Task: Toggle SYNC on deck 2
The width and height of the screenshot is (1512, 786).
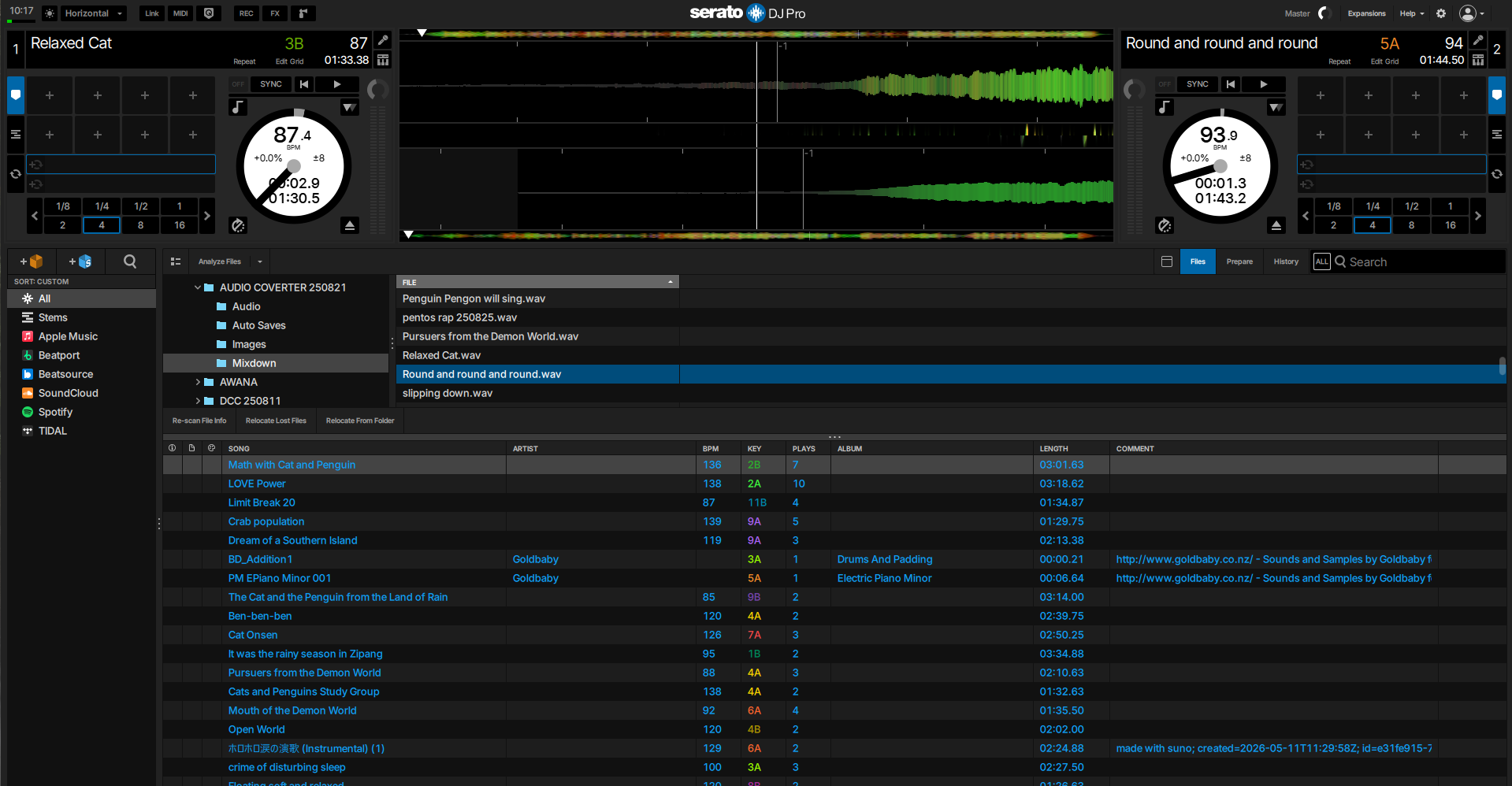Action: click(x=1198, y=84)
